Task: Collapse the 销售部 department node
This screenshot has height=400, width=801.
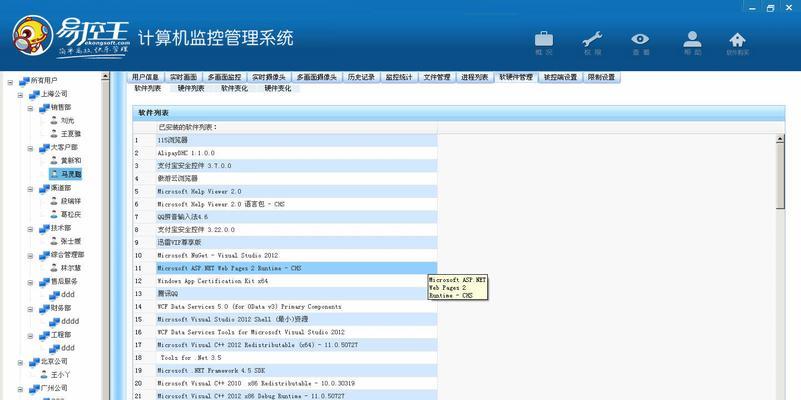Action: (31, 108)
